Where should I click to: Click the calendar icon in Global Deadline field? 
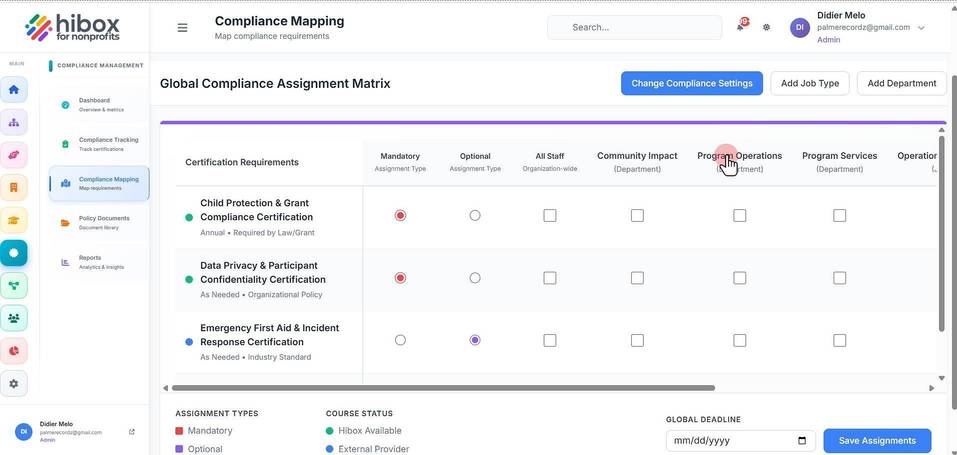coord(802,440)
